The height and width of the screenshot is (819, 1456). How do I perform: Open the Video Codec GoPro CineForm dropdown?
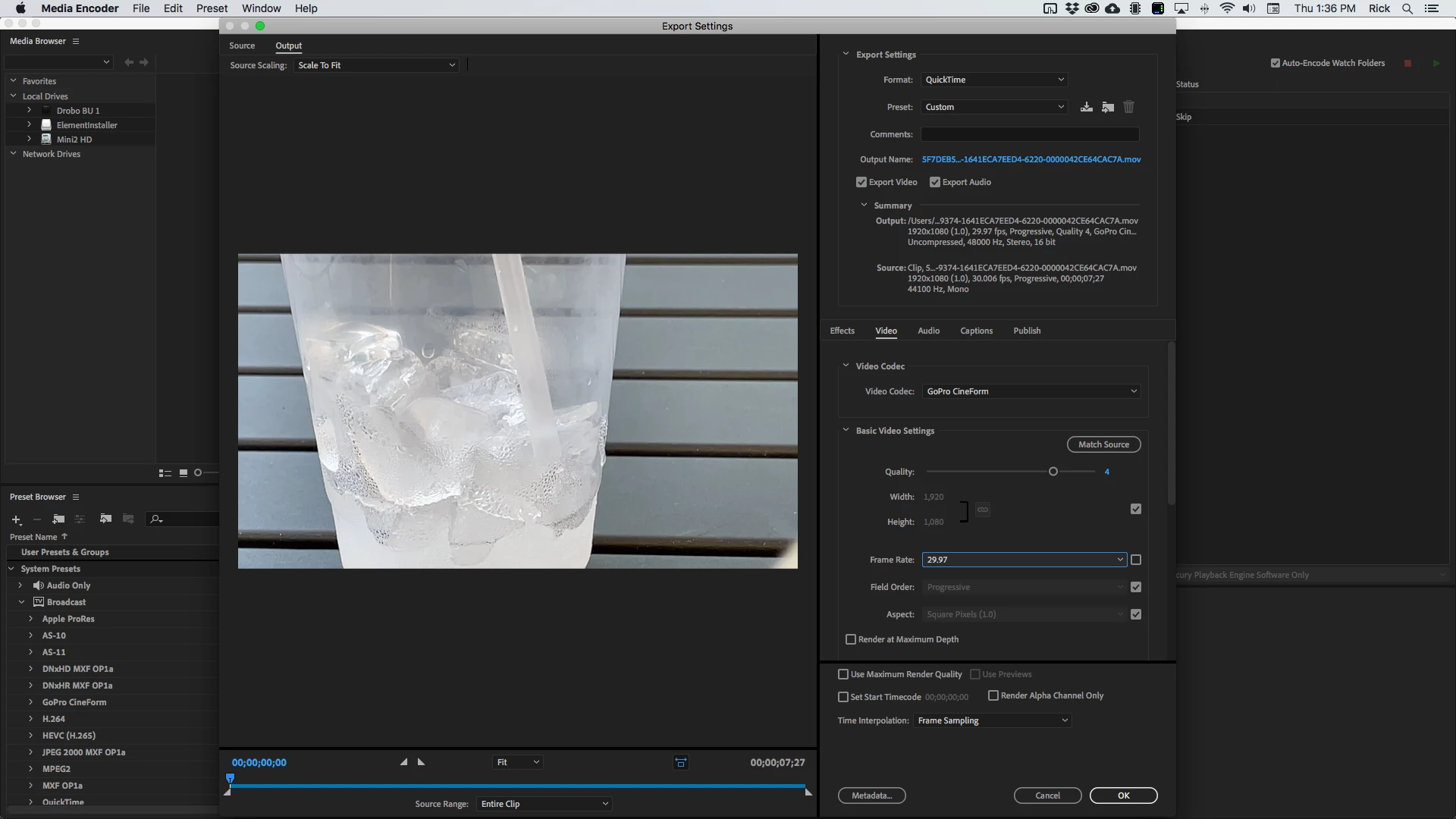(1031, 391)
